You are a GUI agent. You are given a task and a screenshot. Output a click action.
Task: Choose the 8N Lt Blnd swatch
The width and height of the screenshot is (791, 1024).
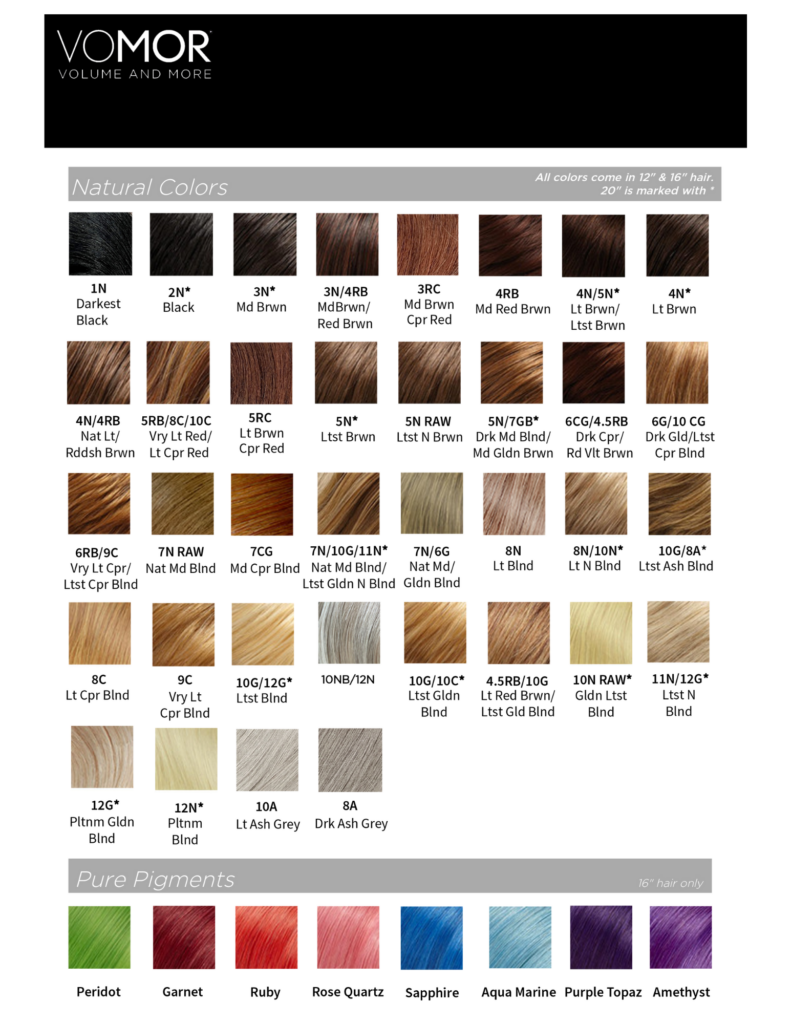pos(514,504)
